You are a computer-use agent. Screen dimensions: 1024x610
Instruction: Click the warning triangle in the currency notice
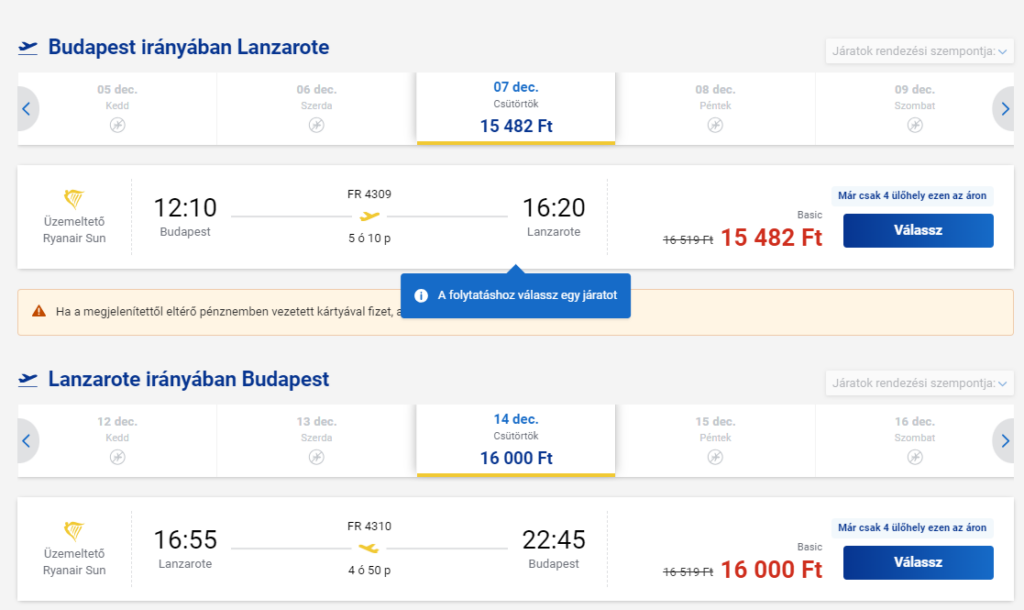point(39,311)
